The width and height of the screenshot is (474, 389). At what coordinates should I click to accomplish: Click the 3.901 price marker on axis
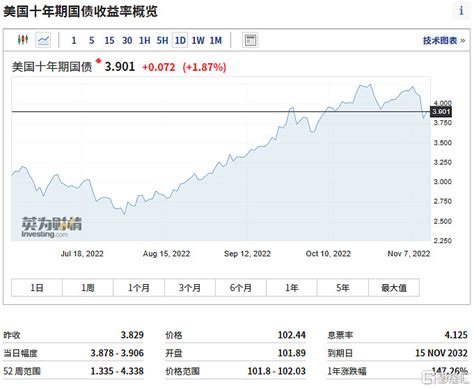441,112
